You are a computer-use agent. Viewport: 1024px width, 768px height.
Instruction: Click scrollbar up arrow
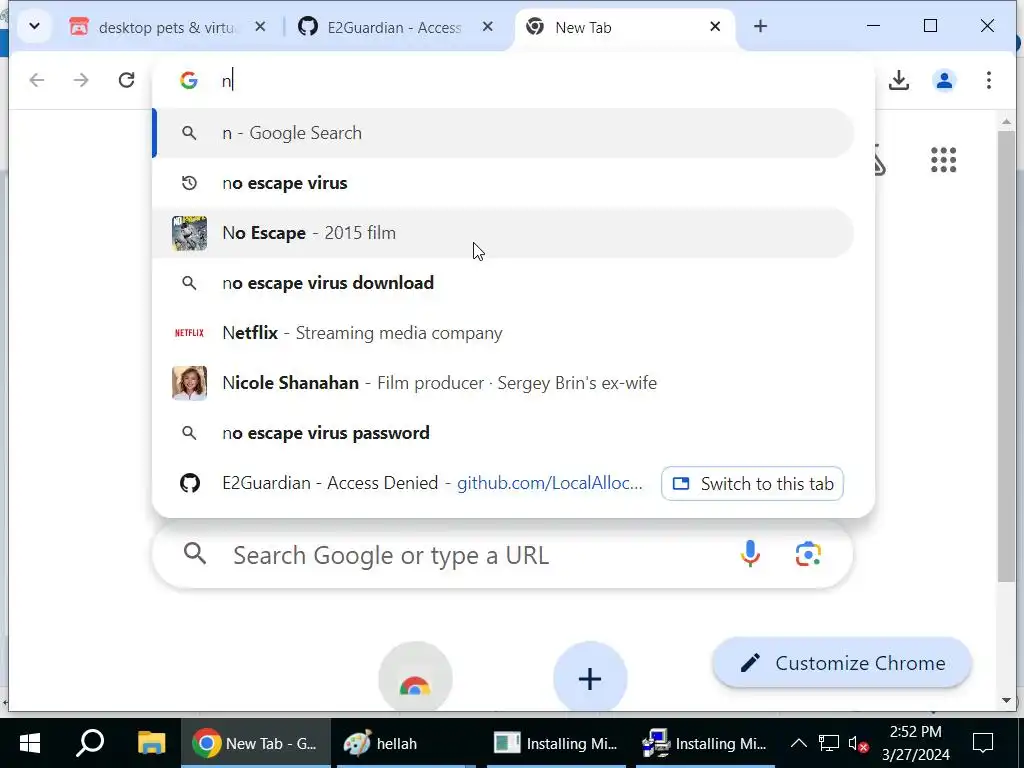point(1006,122)
